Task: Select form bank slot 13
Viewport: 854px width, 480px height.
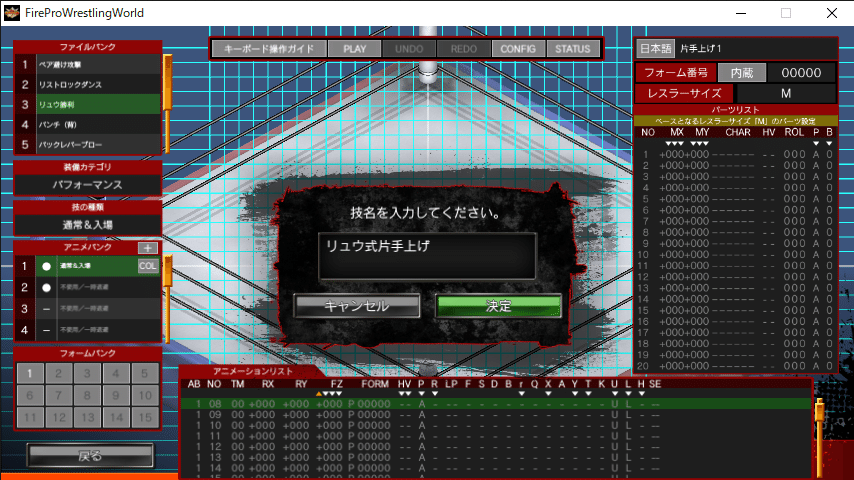Action: point(87,417)
